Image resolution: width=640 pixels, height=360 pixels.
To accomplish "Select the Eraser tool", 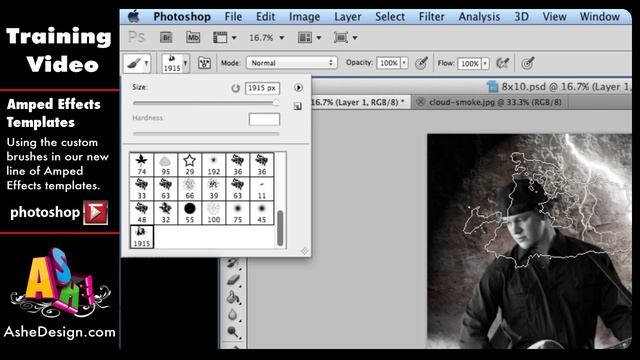I will pyautogui.click(x=233, y=280).
